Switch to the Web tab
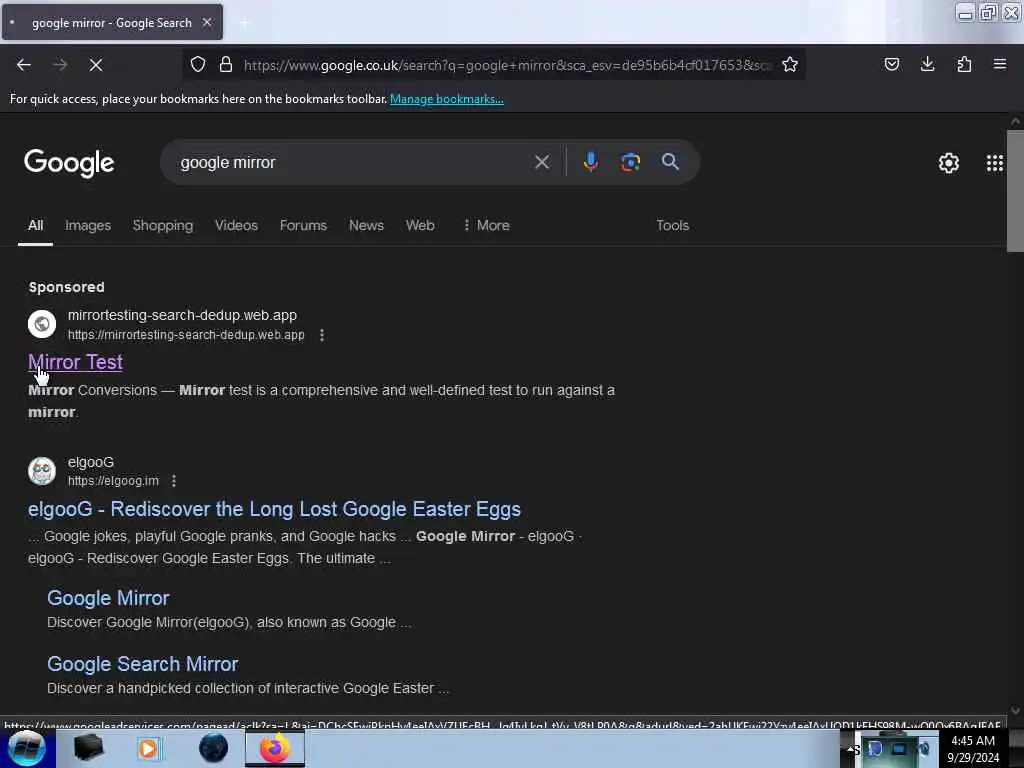 click(420, 225)
